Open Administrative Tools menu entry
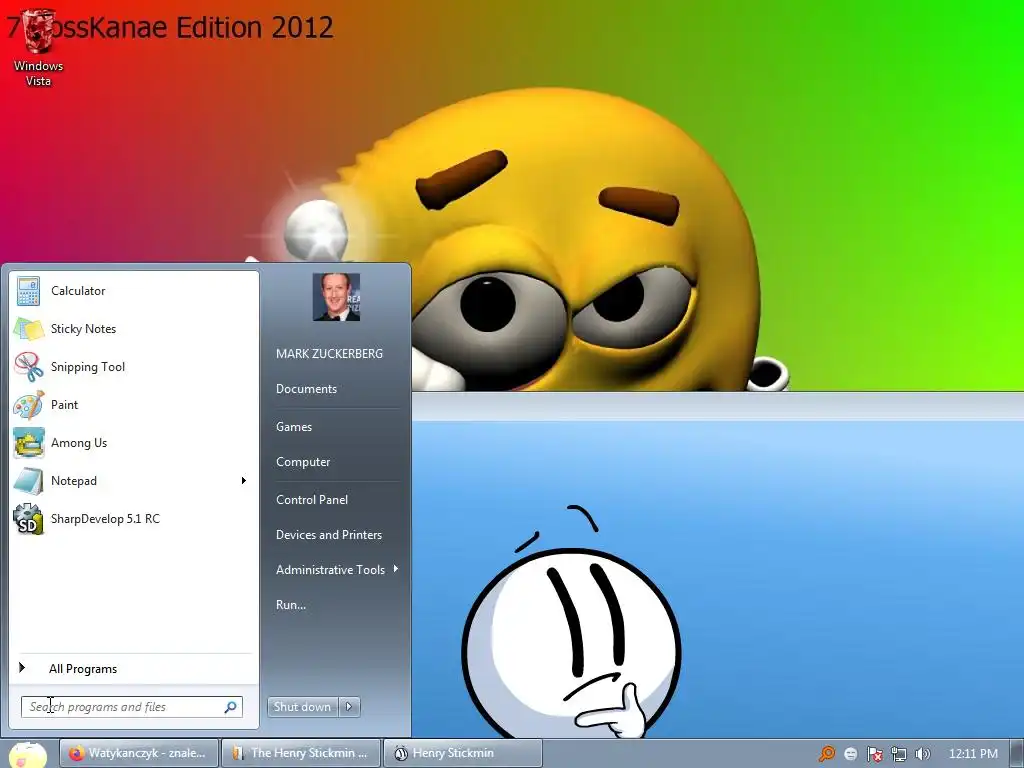This screenshot has height=768, width=1024. tap(330, 569)
